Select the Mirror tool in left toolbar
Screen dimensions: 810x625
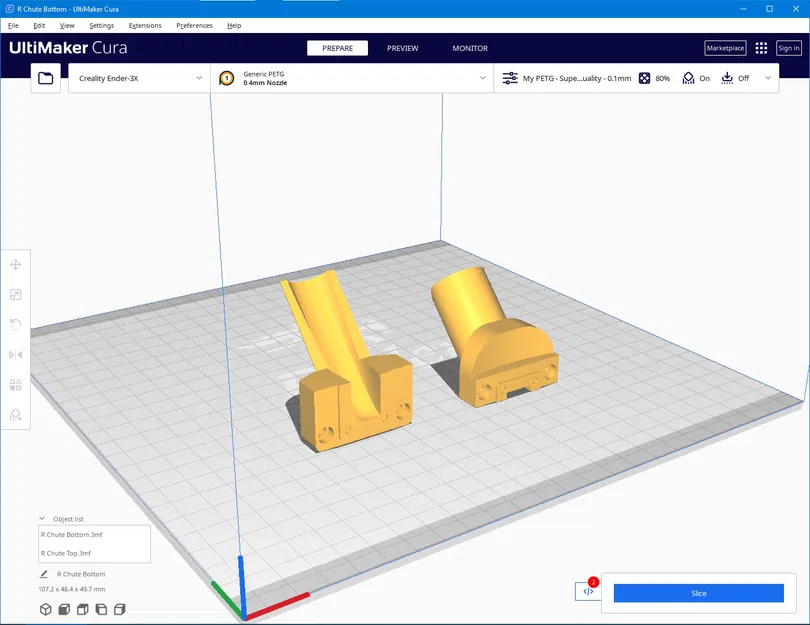[15, 355]
